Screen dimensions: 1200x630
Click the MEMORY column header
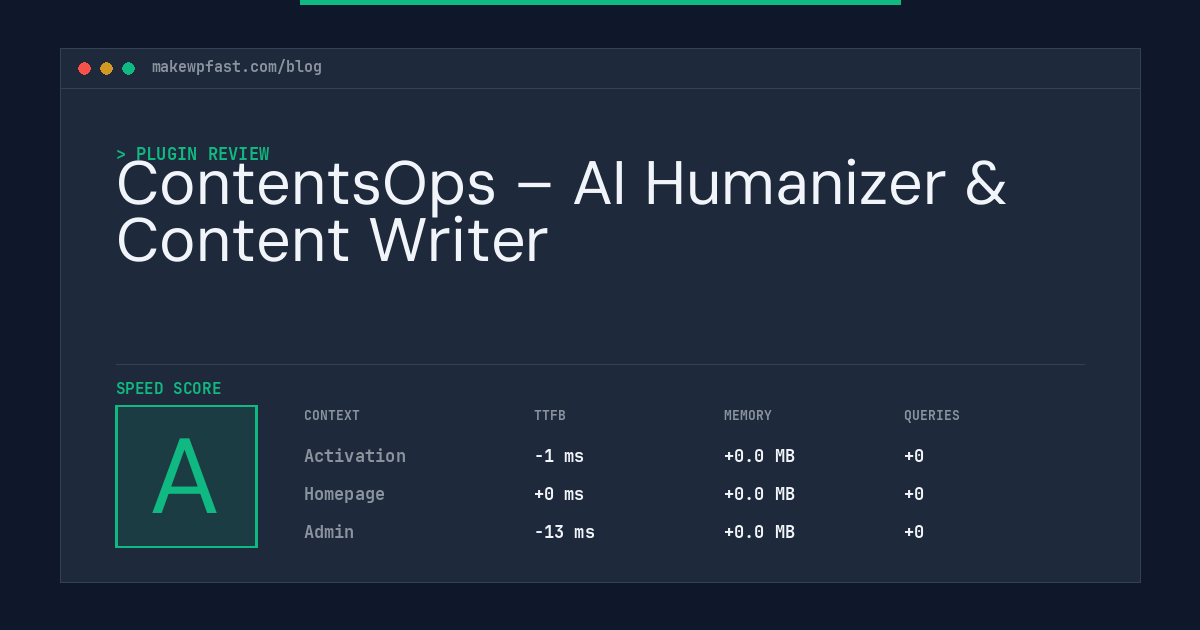pos(748,416)
